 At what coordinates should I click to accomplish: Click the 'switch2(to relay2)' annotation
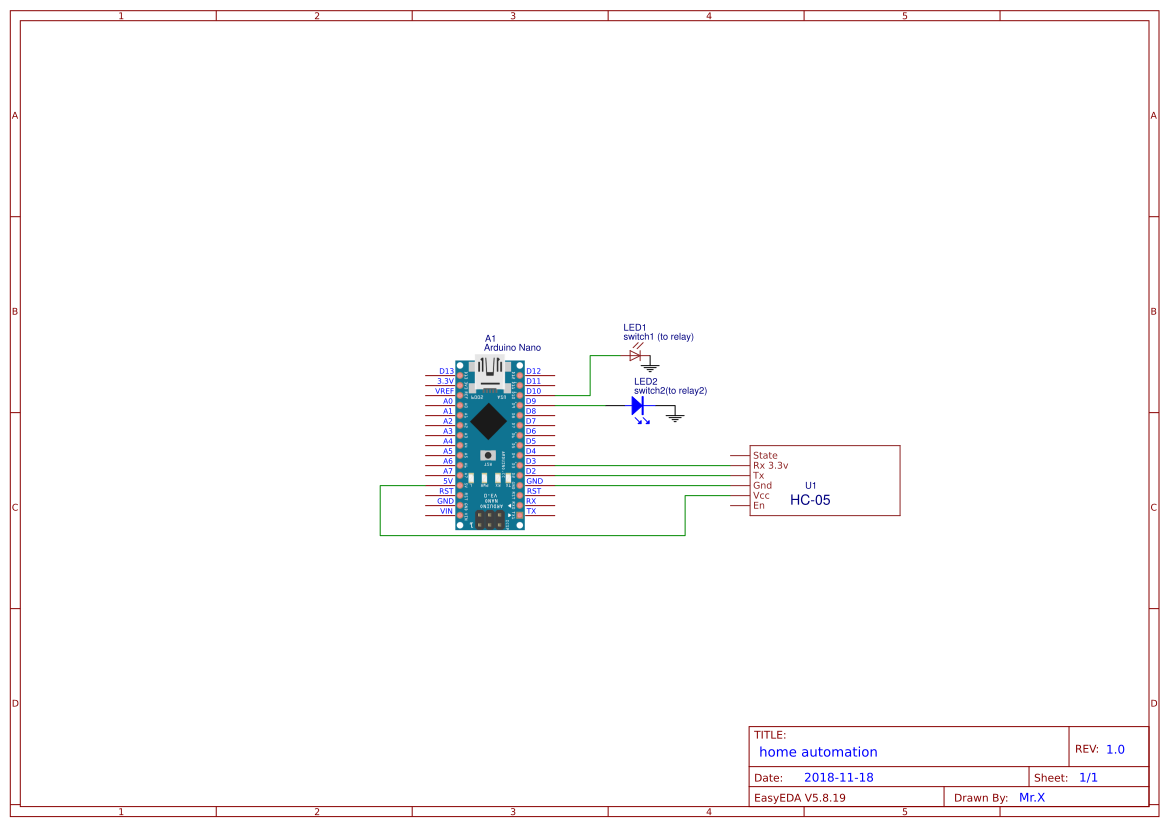[670, 391]
